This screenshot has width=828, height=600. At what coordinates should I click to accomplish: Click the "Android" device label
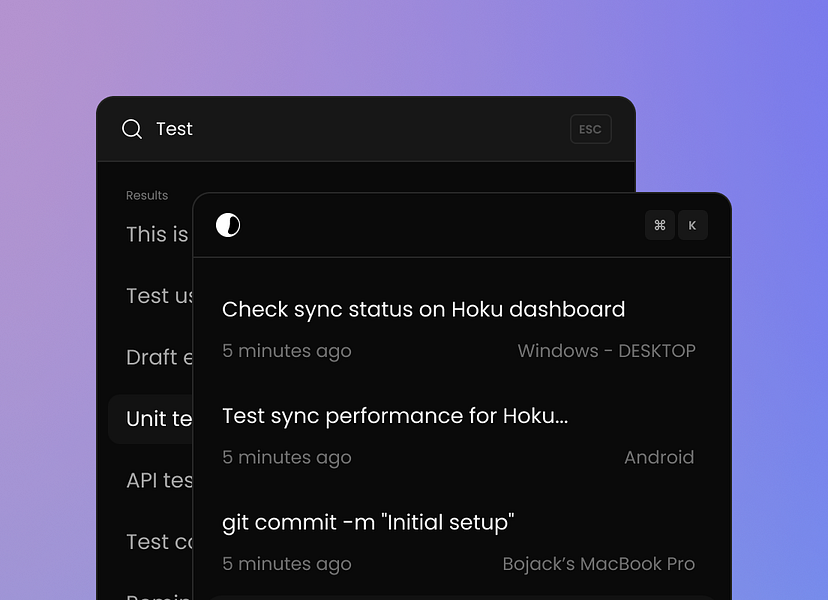659,457
